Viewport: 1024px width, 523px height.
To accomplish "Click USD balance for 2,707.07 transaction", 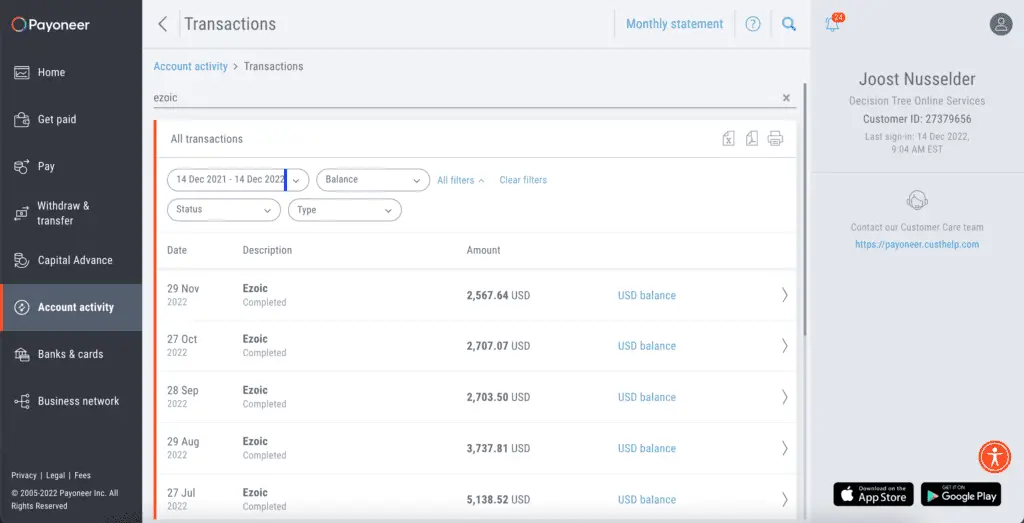I will pyautogui.click(x=647, y=346).
